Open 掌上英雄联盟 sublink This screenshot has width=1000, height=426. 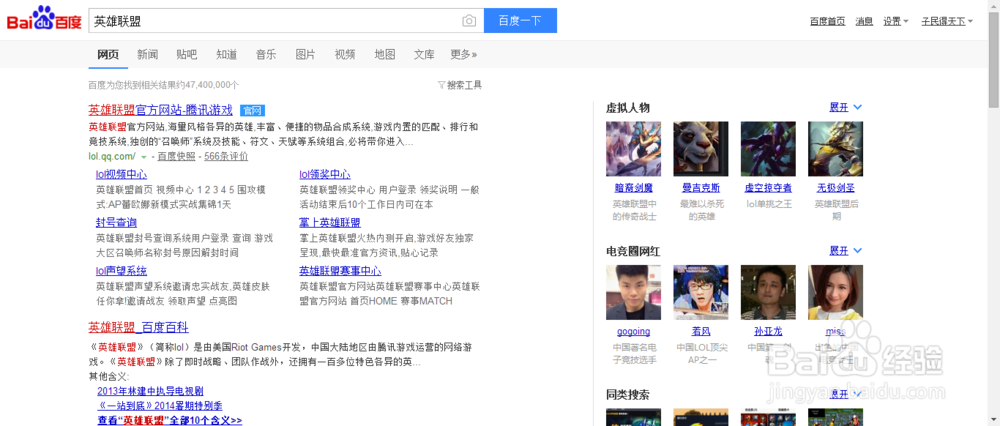click(x=330, y=223)
